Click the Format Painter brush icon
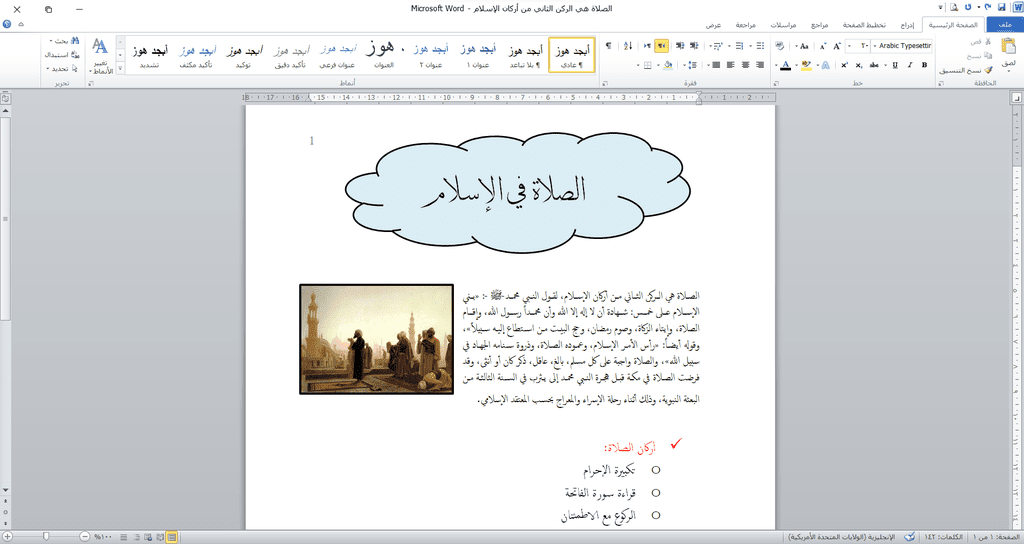 [x=989, y=70]
